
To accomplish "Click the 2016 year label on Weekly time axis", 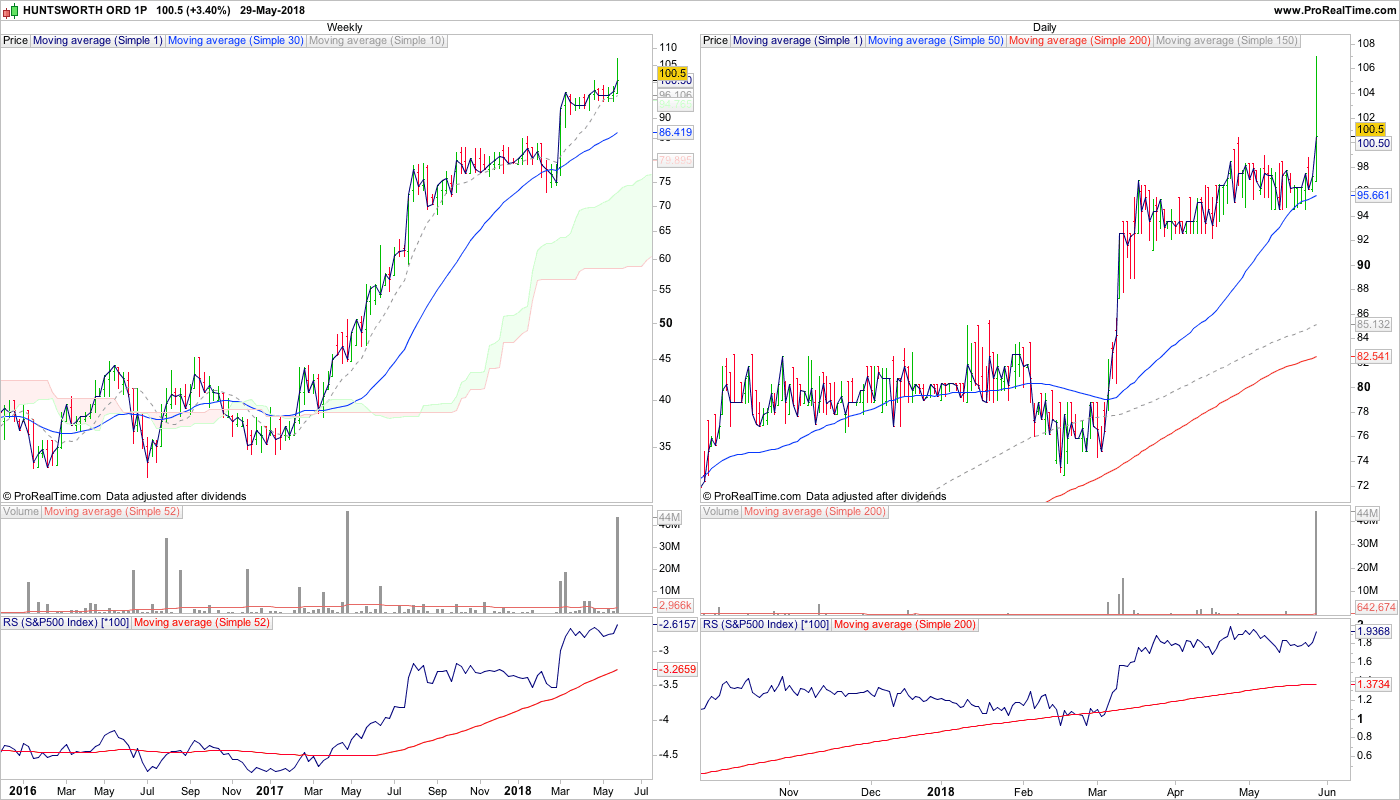I will (21, 790).
